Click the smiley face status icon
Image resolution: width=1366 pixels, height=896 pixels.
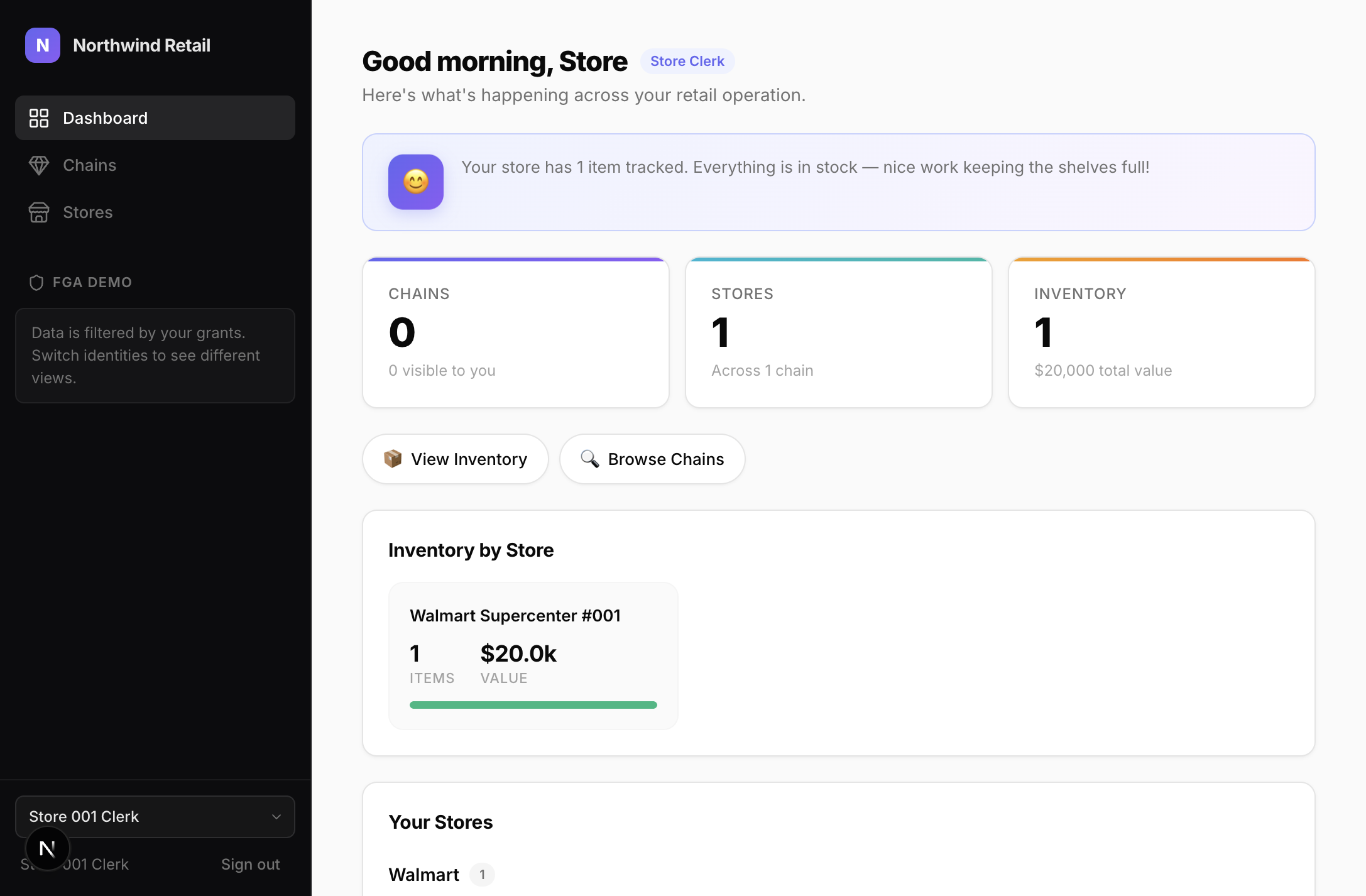[x=416, y=182]
